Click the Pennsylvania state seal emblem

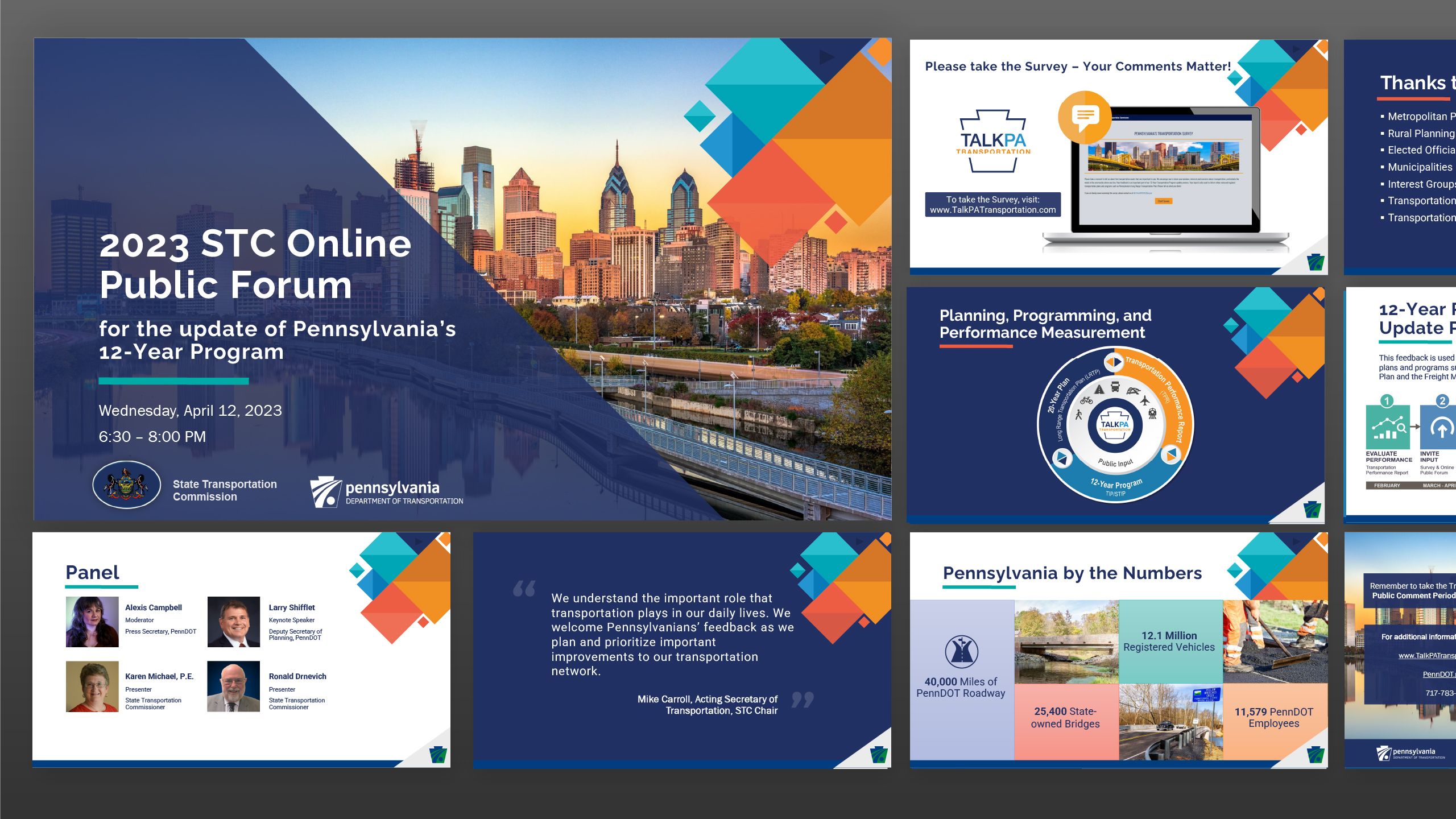coord(126,485)
